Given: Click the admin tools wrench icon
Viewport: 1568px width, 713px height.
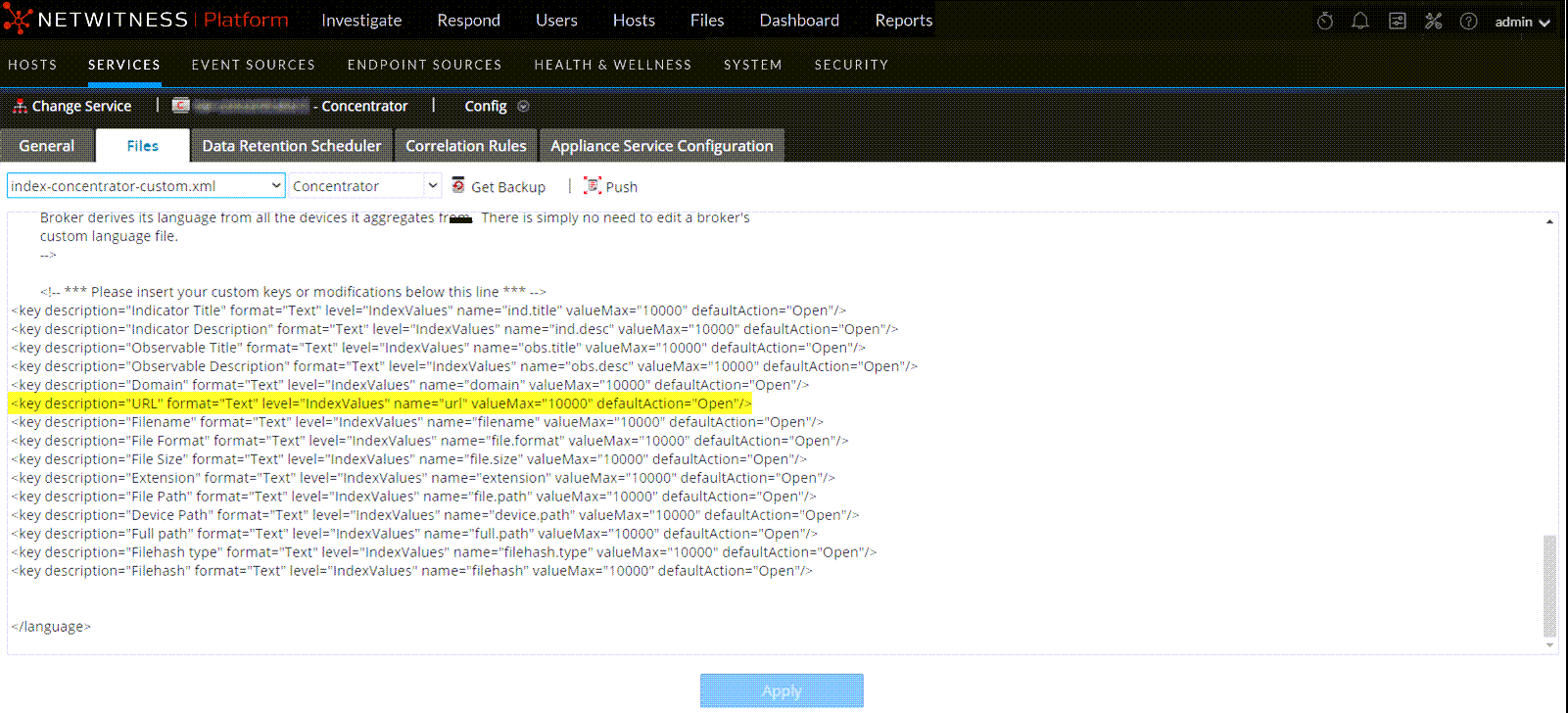Looking at the screenshot, I should (x=1434, y=22).
